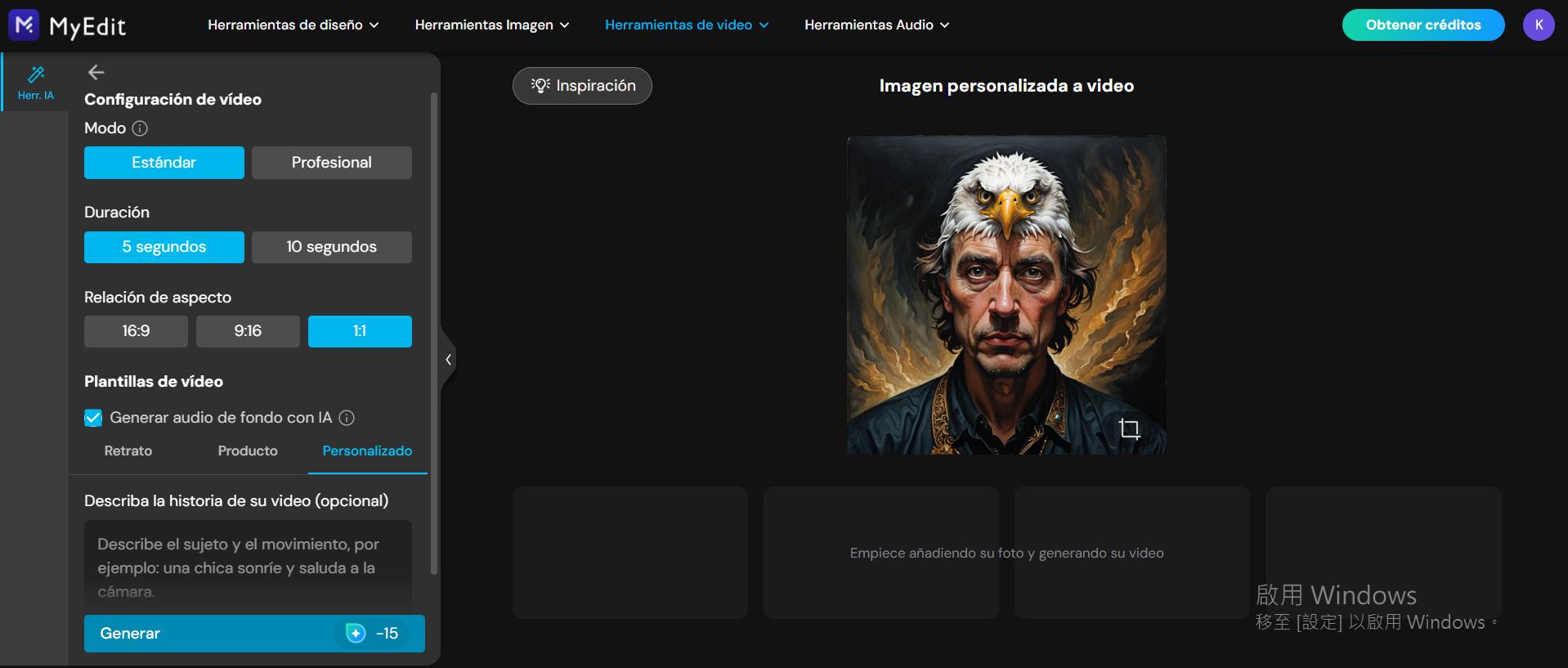This screenshot has height=668, width=1568.
Task: Open the K user profile avatar
Action: tap(1539, 25)
